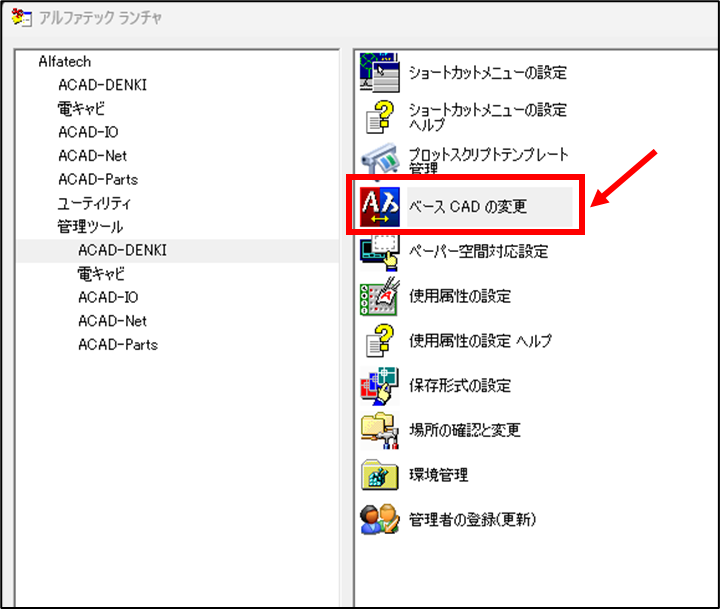Open the 使用属性の設定 ヘルプ help icon
The width and height of the screenshot is (720, 609).
click(379, 341)
